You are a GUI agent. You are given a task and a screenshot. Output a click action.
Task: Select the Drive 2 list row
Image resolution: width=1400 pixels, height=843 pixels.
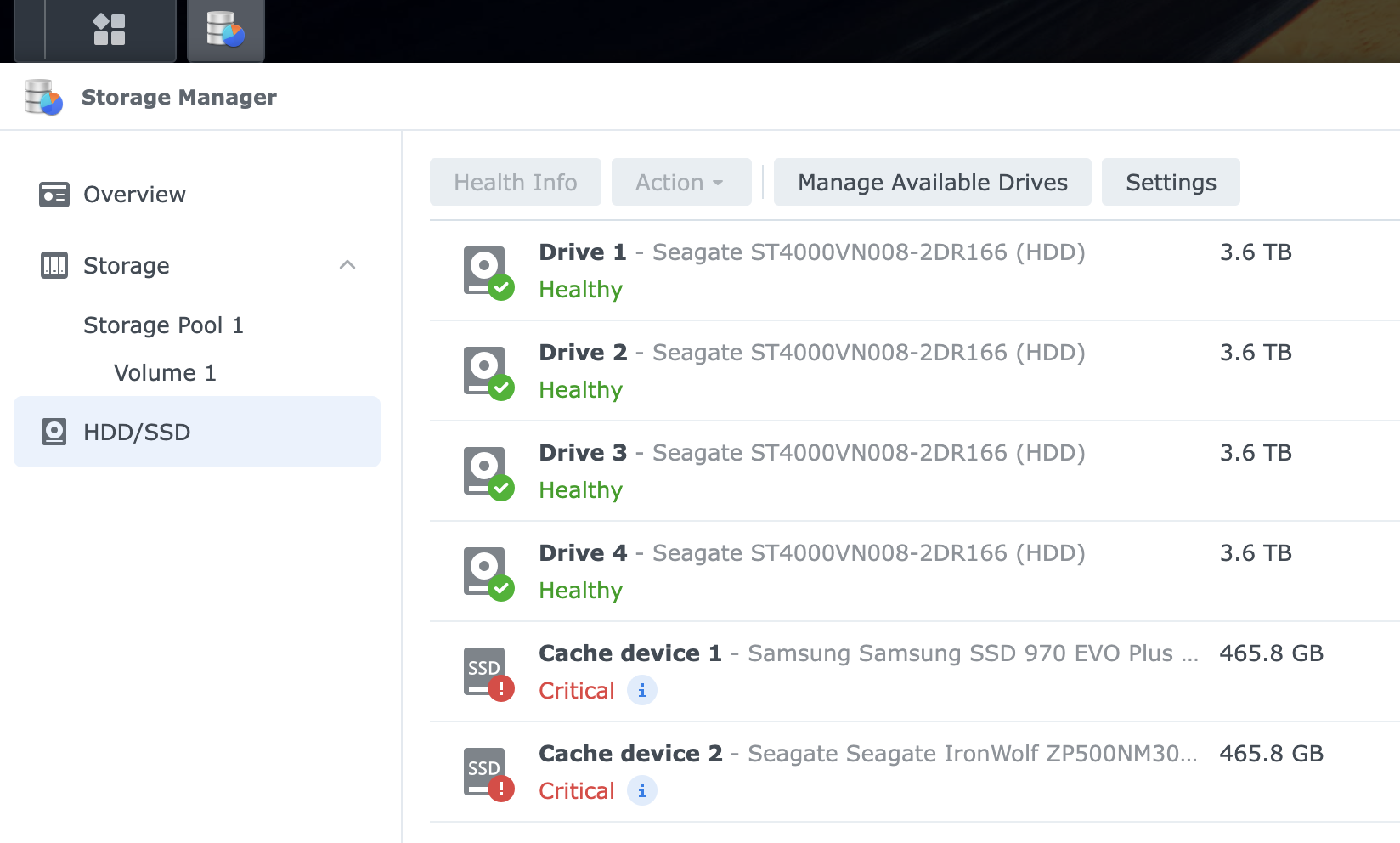(850, 371)
